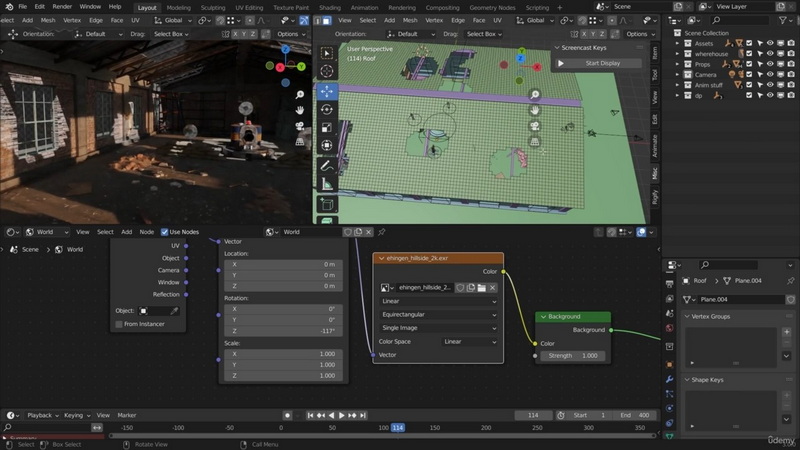Switch to Geometry Nodes workspace tab
The height and width of the screenshot is (450, 800).
click(492, 8)
